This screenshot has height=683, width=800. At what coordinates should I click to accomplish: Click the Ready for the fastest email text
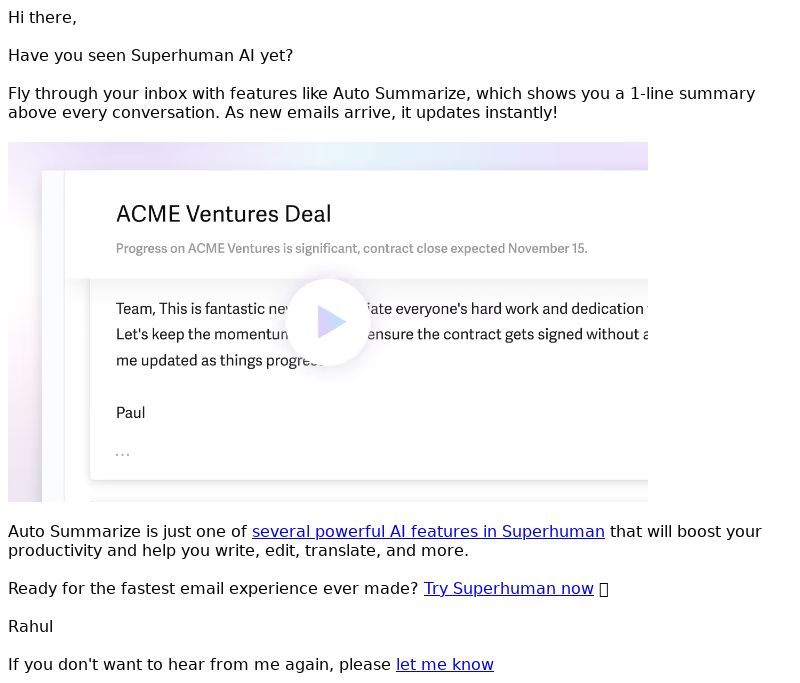(213, 589)
